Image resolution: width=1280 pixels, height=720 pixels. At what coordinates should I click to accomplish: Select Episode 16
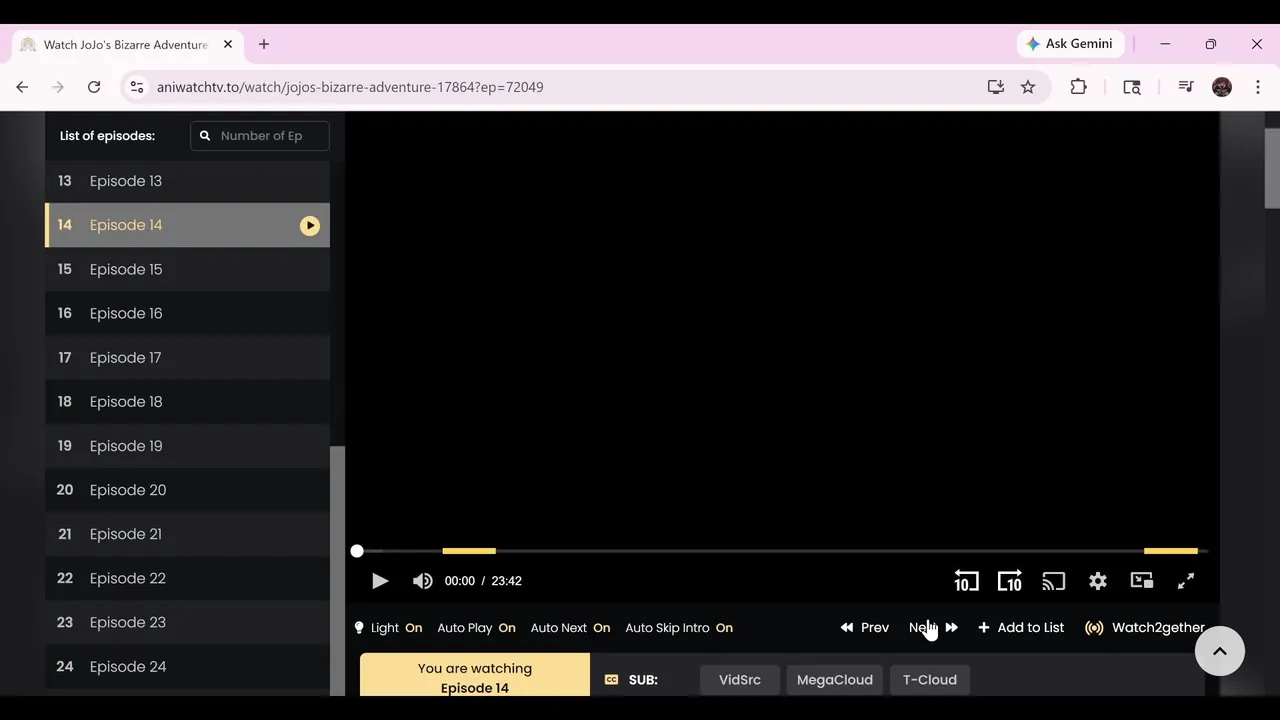coord(187,313)
